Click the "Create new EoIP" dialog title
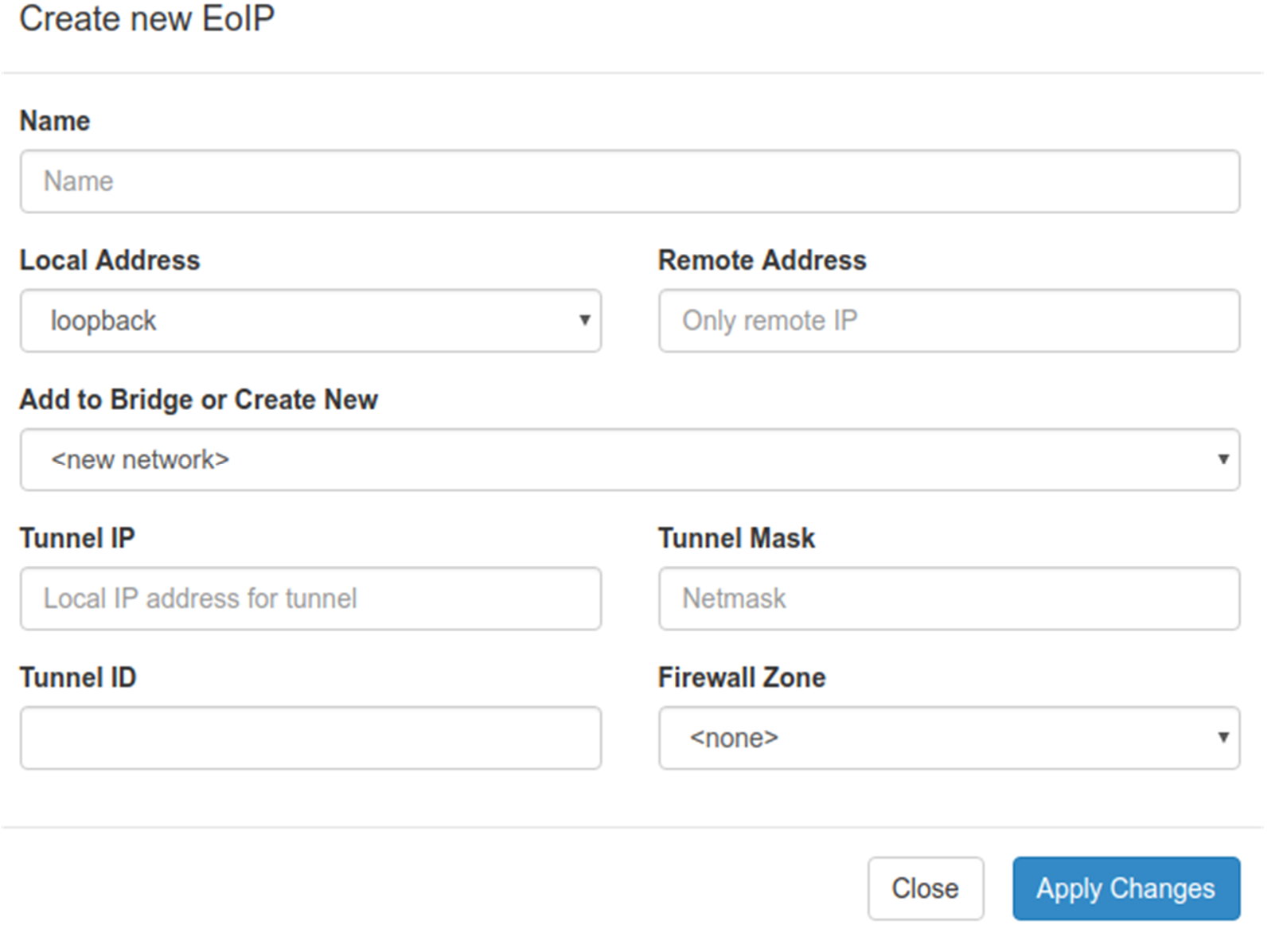Screen dimensions: 1283x952 click(147, 19)
